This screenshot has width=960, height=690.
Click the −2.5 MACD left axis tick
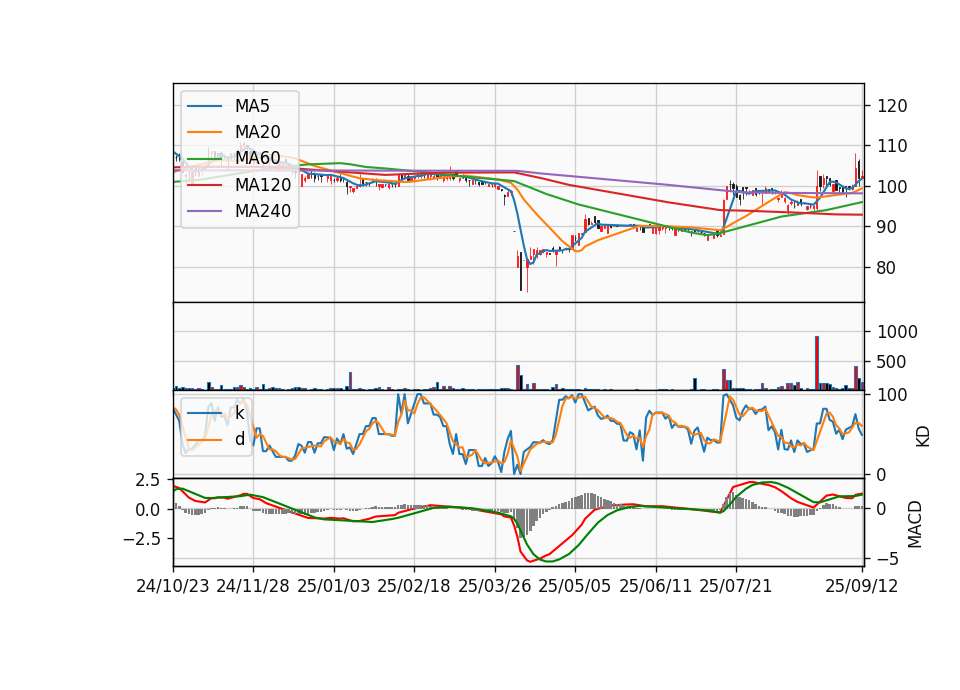coord(141,539)
